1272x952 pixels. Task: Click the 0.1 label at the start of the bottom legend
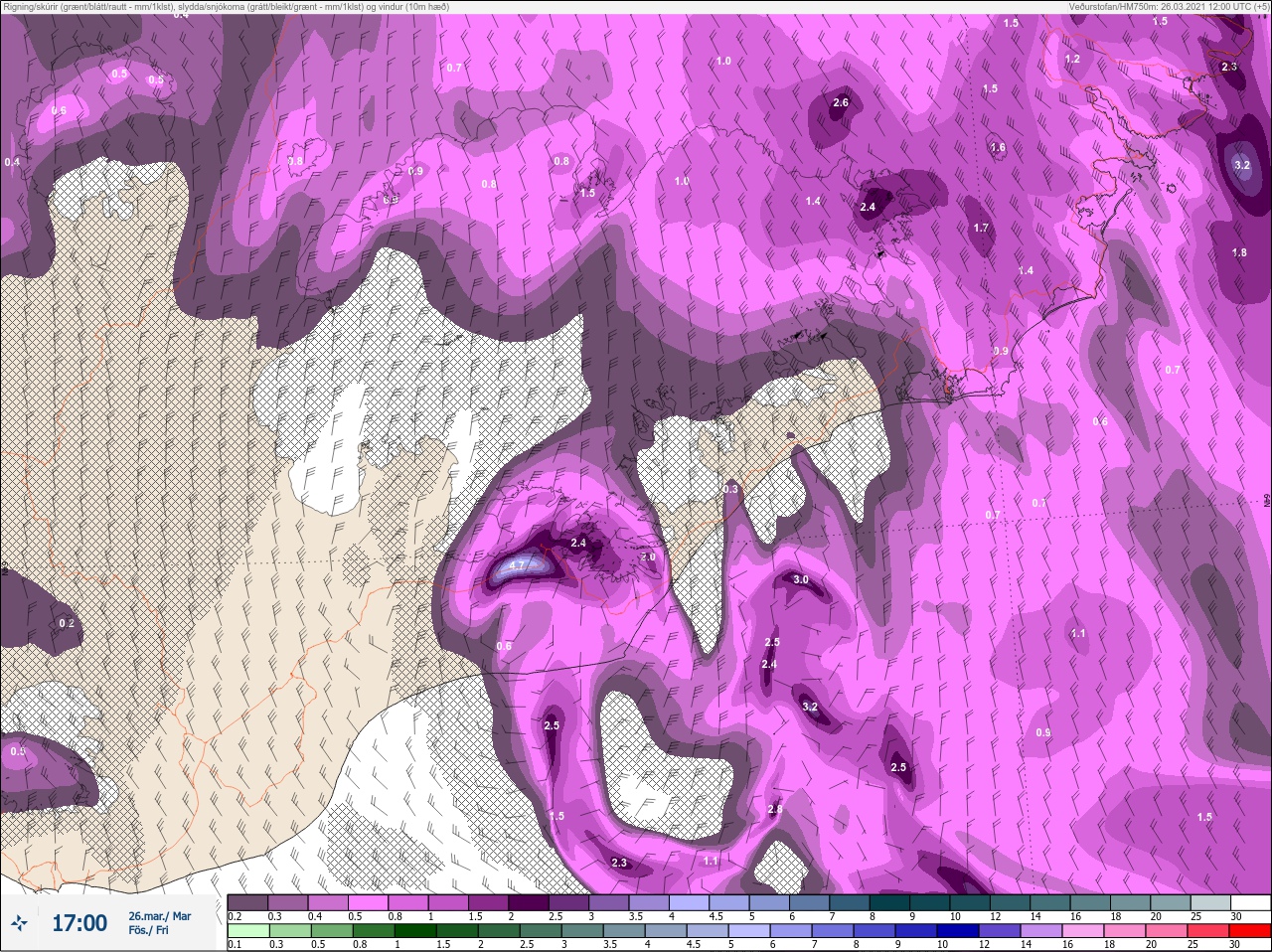(x=235, y=944)
